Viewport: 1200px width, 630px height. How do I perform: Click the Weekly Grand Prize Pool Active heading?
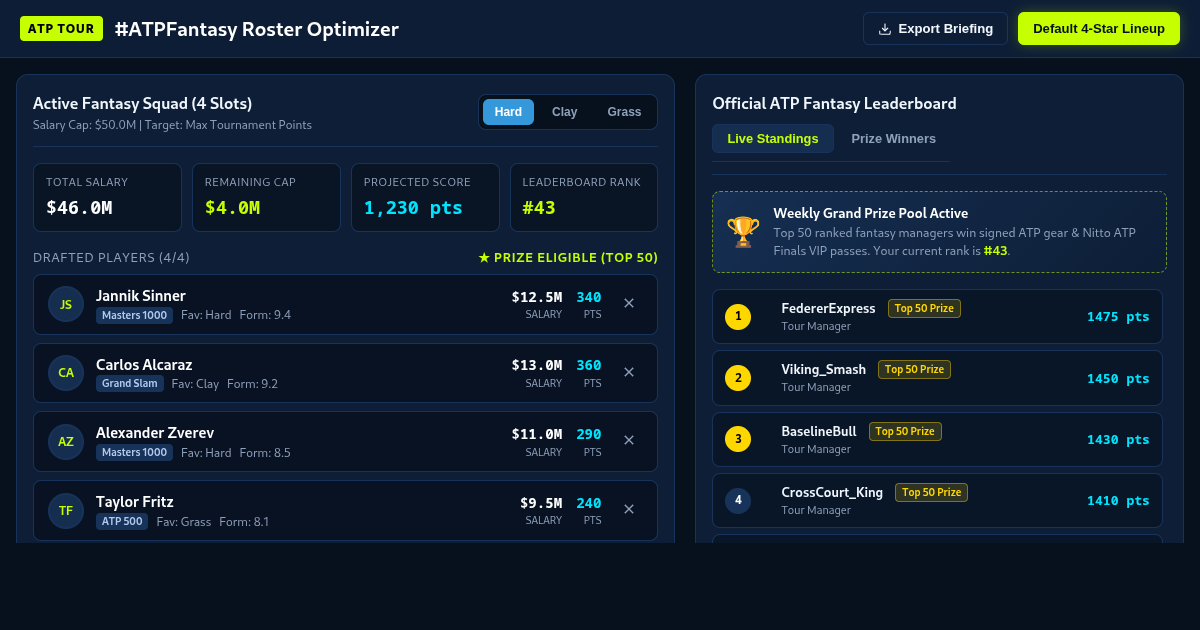871,213
